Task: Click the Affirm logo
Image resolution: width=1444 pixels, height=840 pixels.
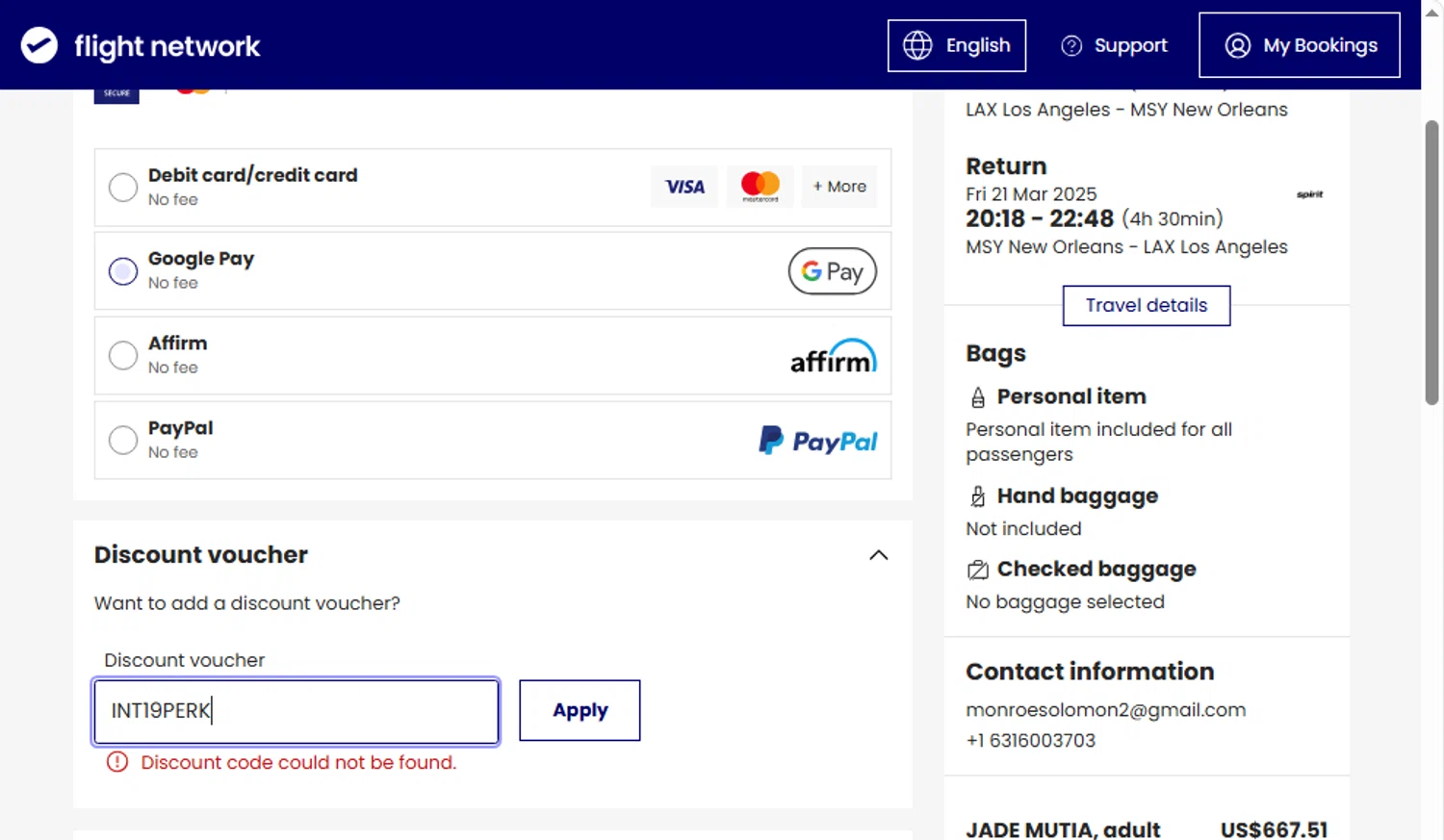Action: [x=833, y=356]
